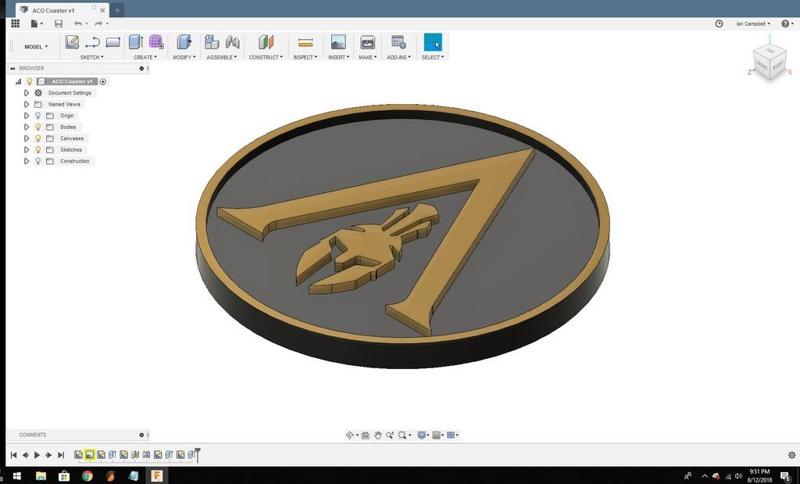800x484 pixels.
Task: Click the purple Create Form icon
Action: point(156,42)
